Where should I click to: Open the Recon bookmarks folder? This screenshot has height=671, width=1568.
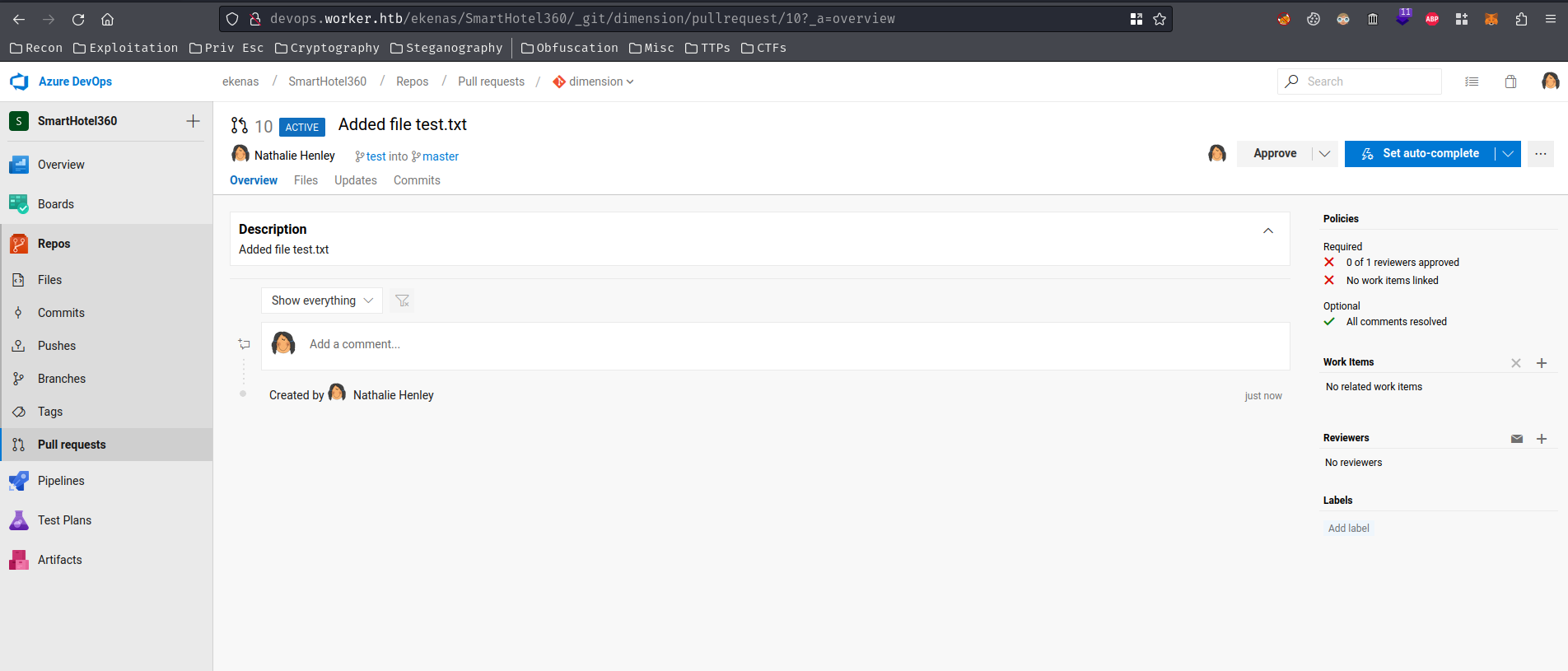36,48
